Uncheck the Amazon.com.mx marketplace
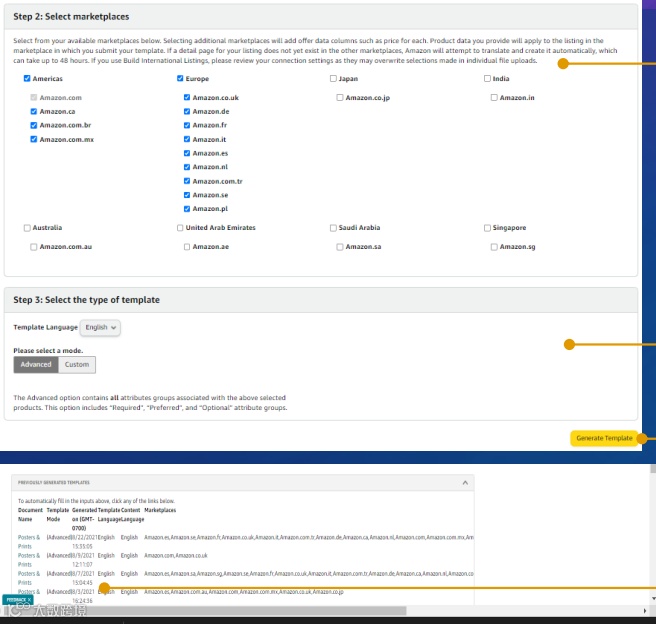656x624 pixels. 34,139
